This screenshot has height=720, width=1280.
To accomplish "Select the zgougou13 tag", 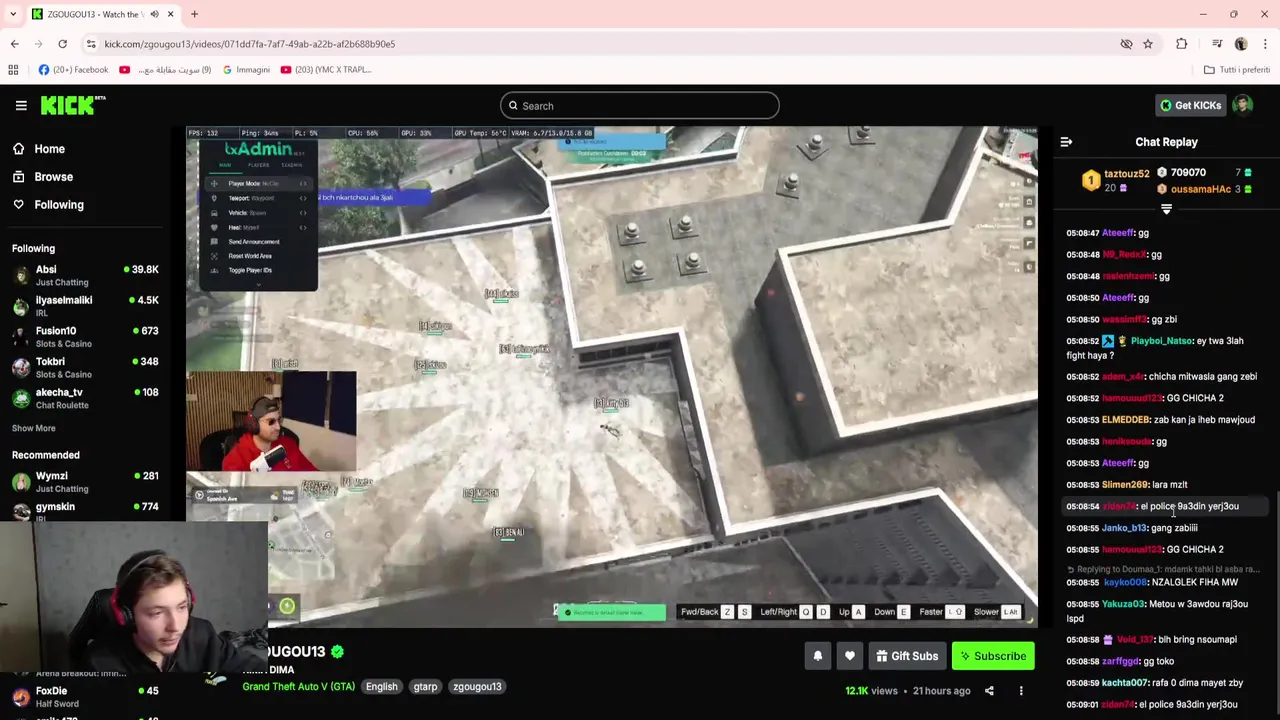I will click(477, 687).
